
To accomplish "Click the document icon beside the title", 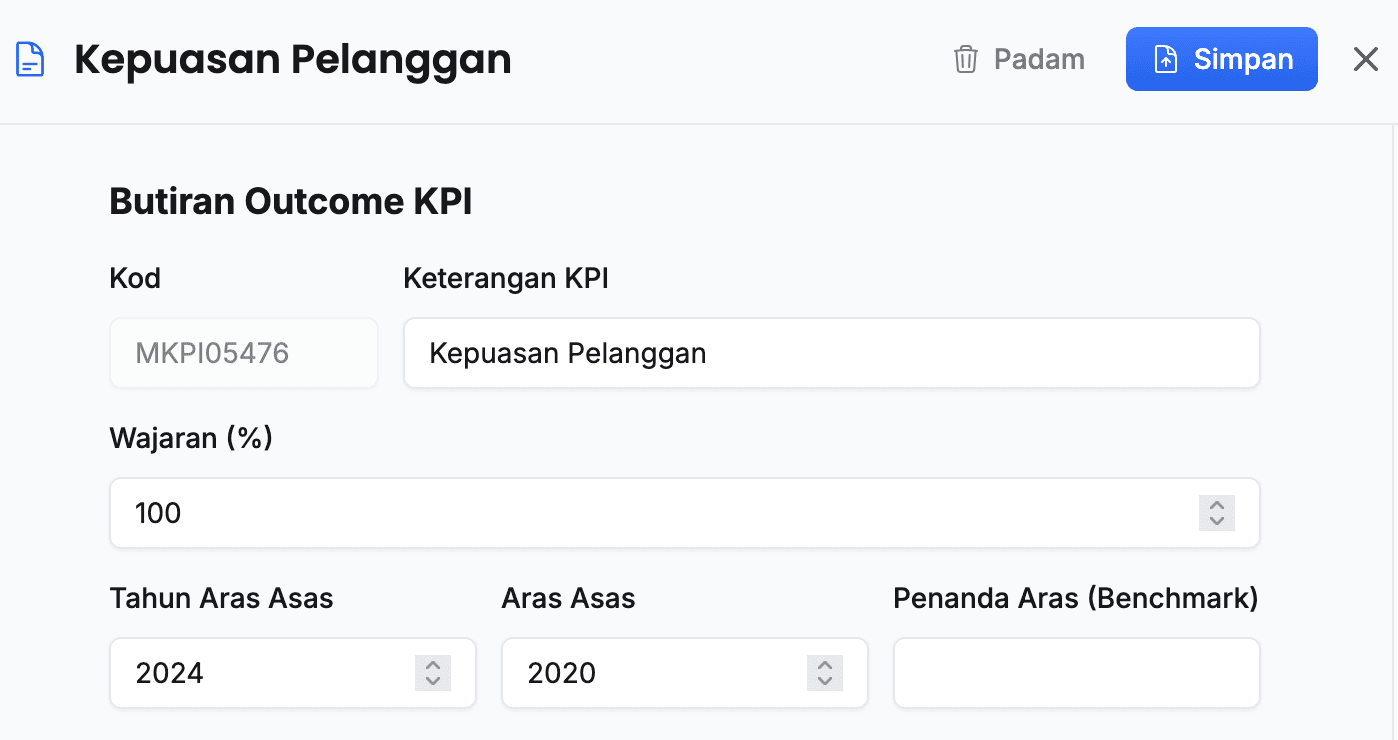I will (30, 60).
